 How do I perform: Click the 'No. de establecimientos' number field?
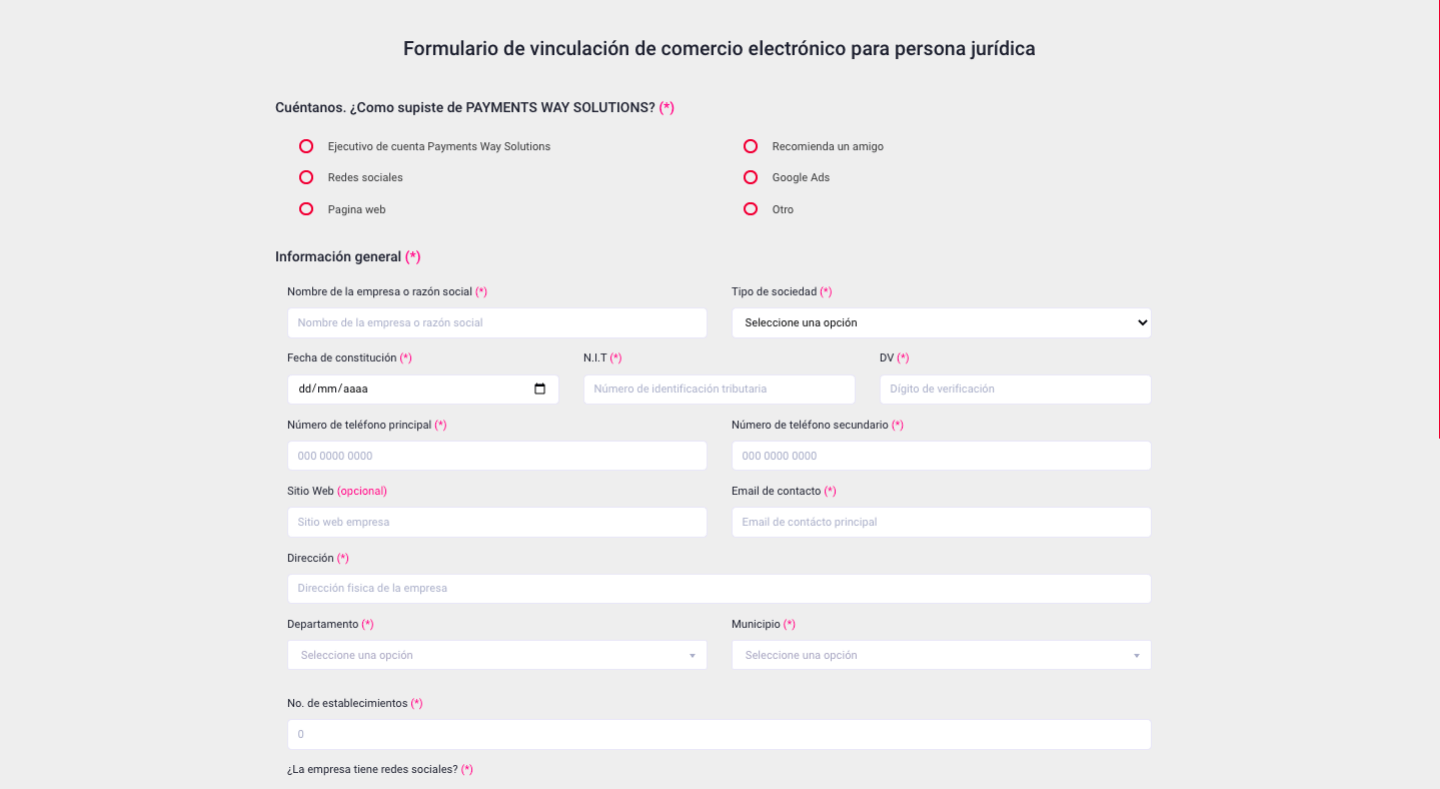click(x=718, y=734)
